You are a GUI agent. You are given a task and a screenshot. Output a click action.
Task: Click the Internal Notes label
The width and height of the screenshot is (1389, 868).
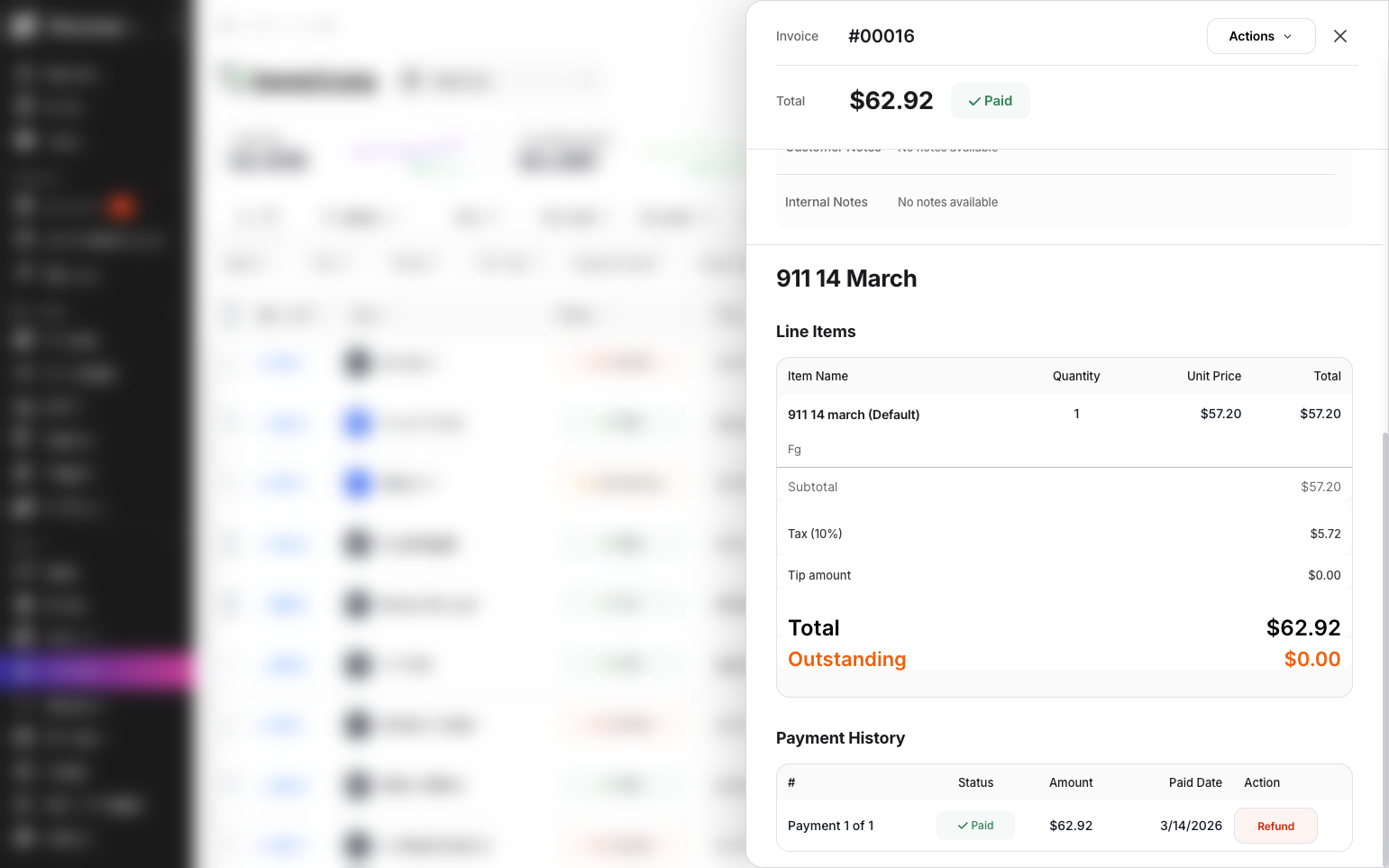826,202
